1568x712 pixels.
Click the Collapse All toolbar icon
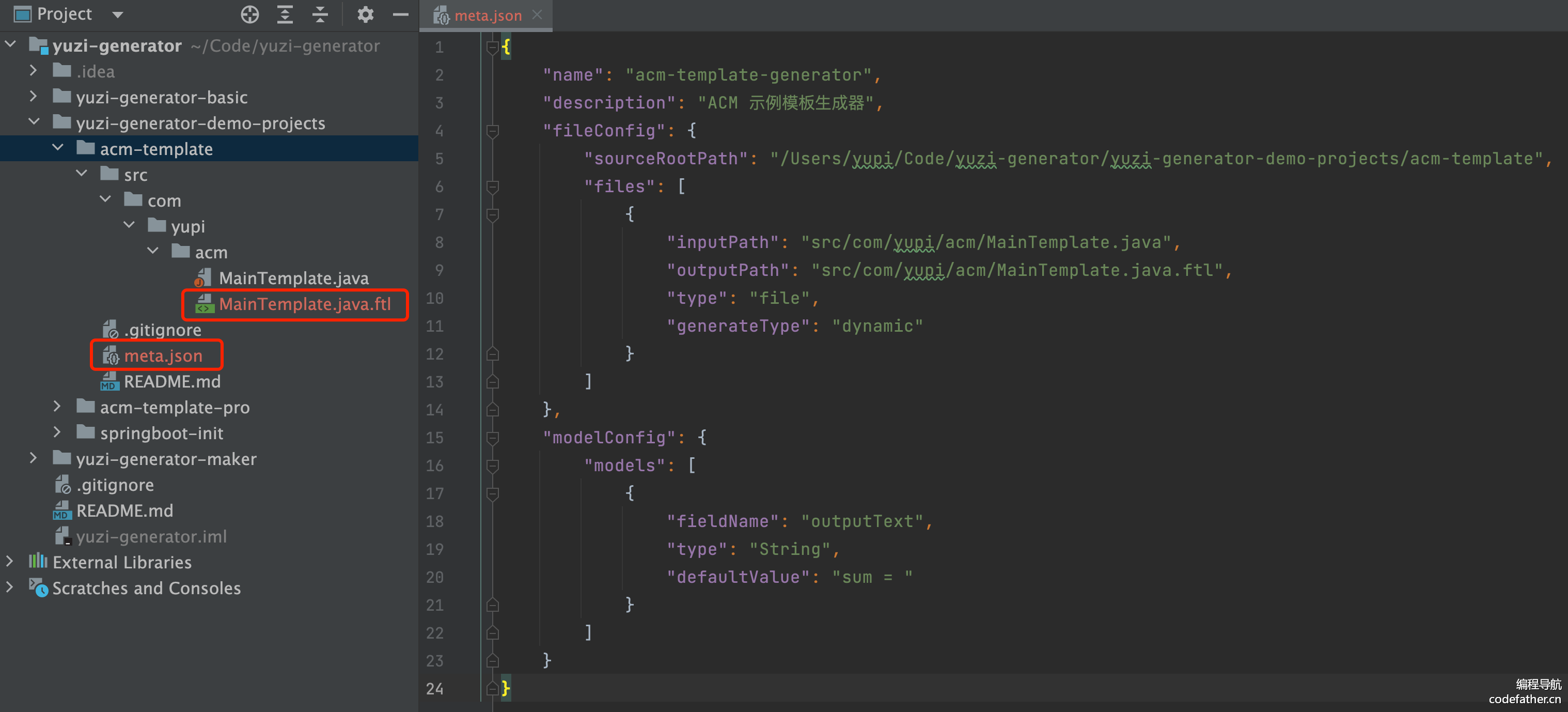coord(320,14)
